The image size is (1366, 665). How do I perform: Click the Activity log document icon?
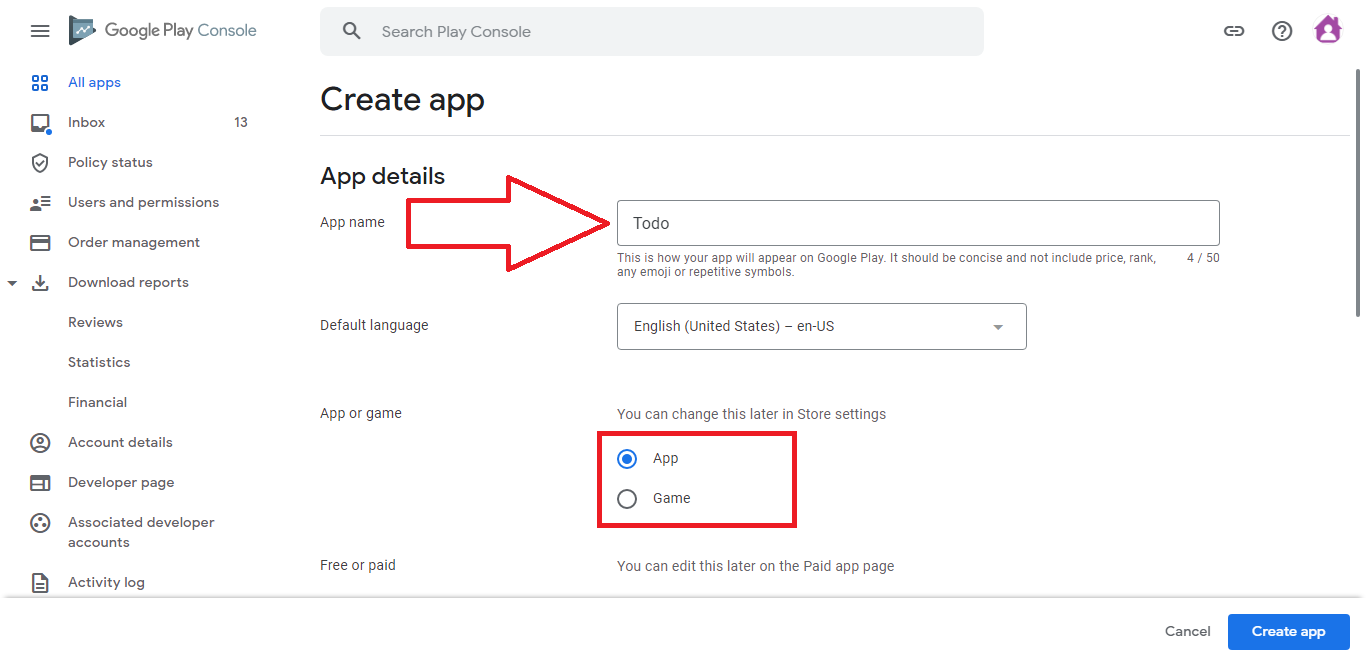[x=40, y=583]
